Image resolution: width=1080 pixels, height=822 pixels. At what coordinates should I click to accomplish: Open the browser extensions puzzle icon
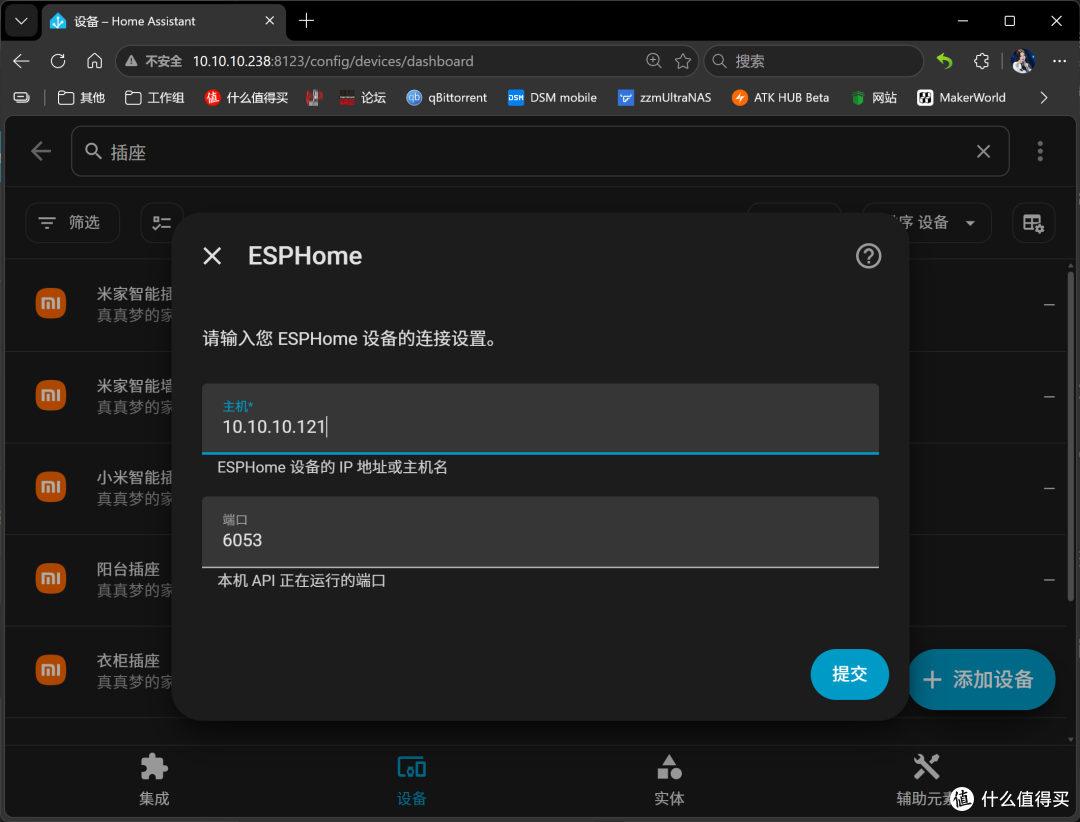pos(982,61)
